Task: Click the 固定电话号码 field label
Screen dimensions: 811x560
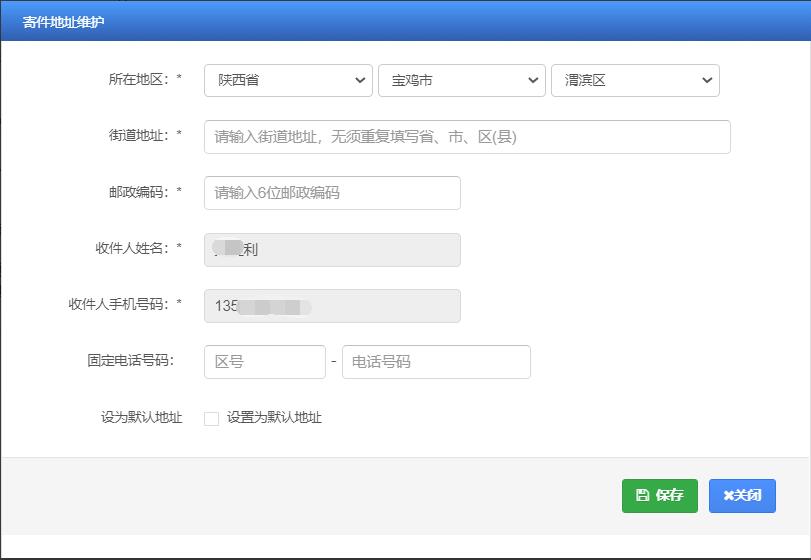Action: 131,361
